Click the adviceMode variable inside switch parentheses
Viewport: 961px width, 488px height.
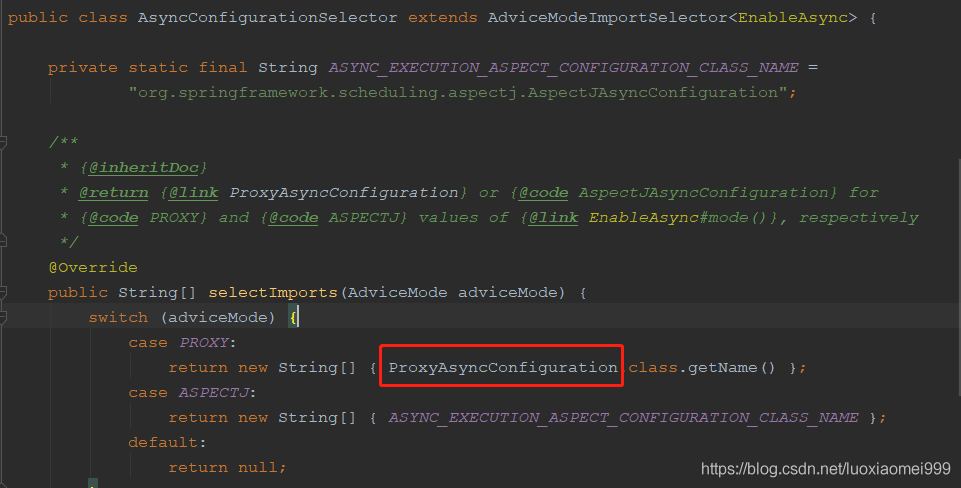(x=218, y=318)
